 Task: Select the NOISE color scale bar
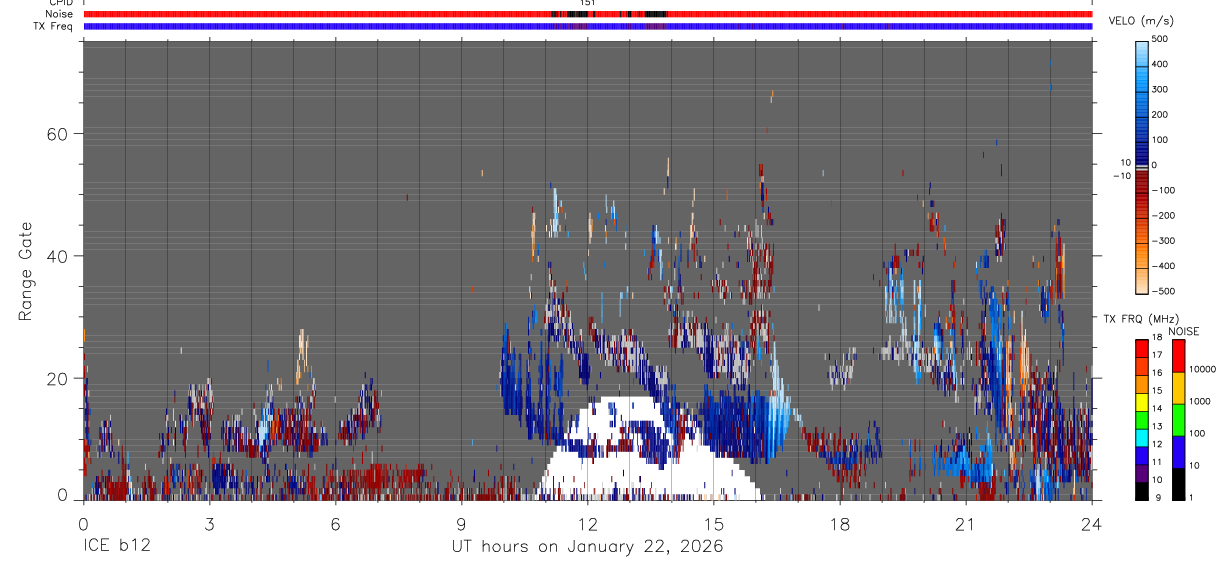coord(1178,419)
